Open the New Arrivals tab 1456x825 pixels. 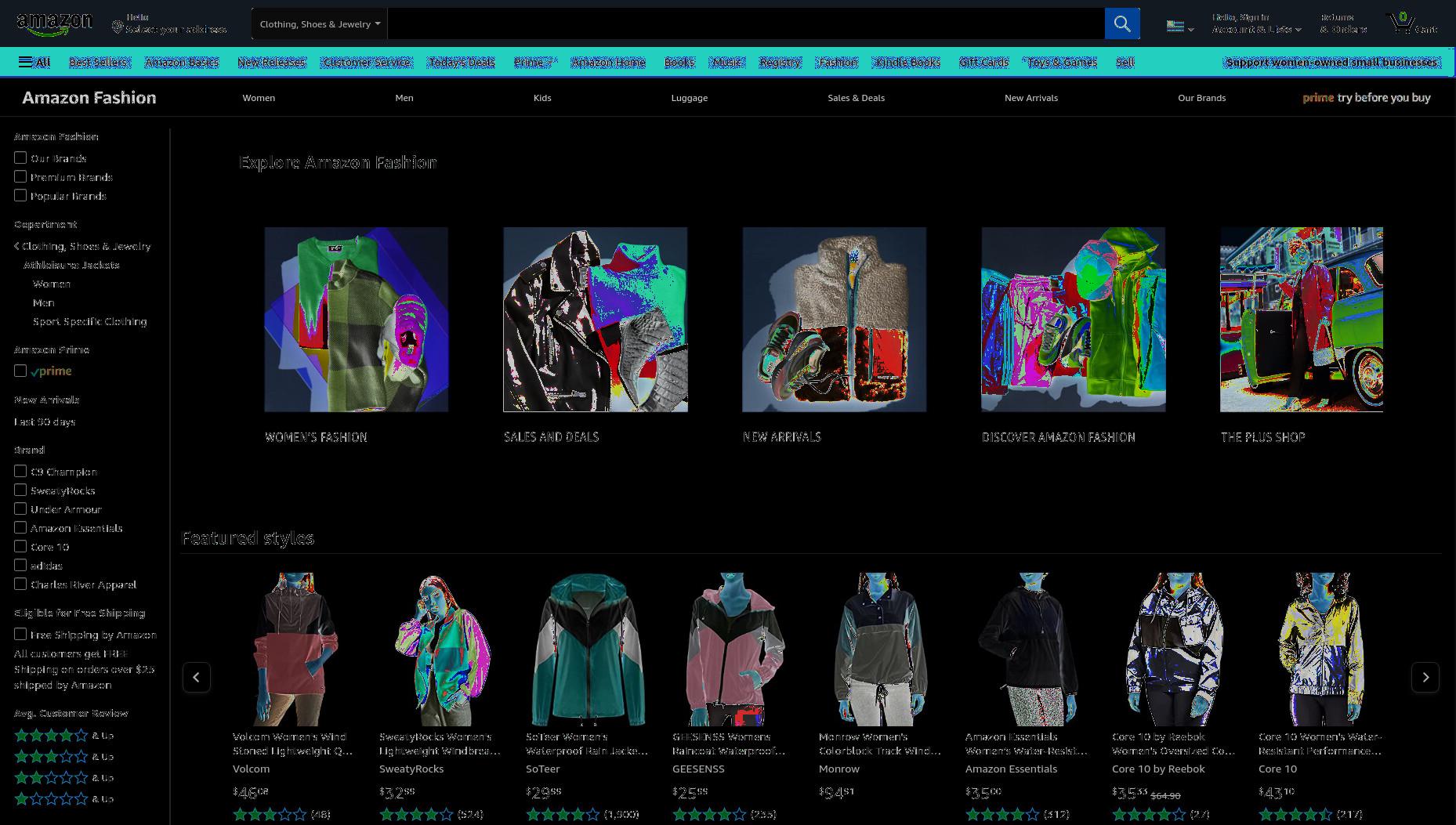(1031, 98)
